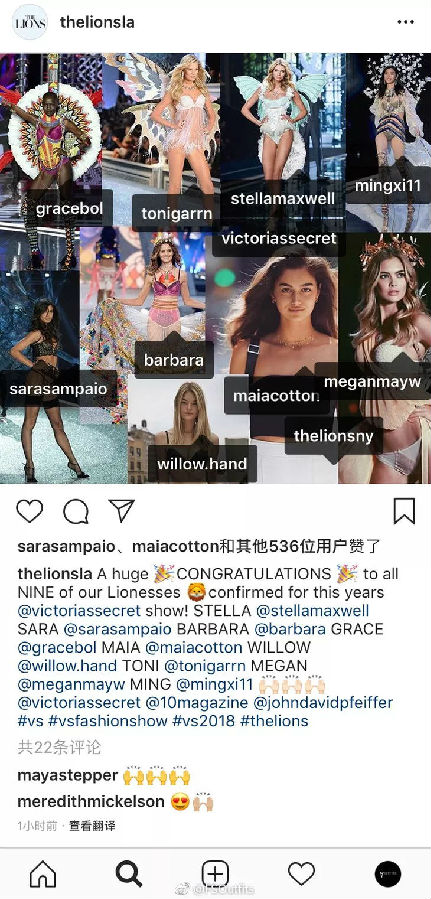Go to Home tab in bottom navigation
431x899 pixels.
43,874
